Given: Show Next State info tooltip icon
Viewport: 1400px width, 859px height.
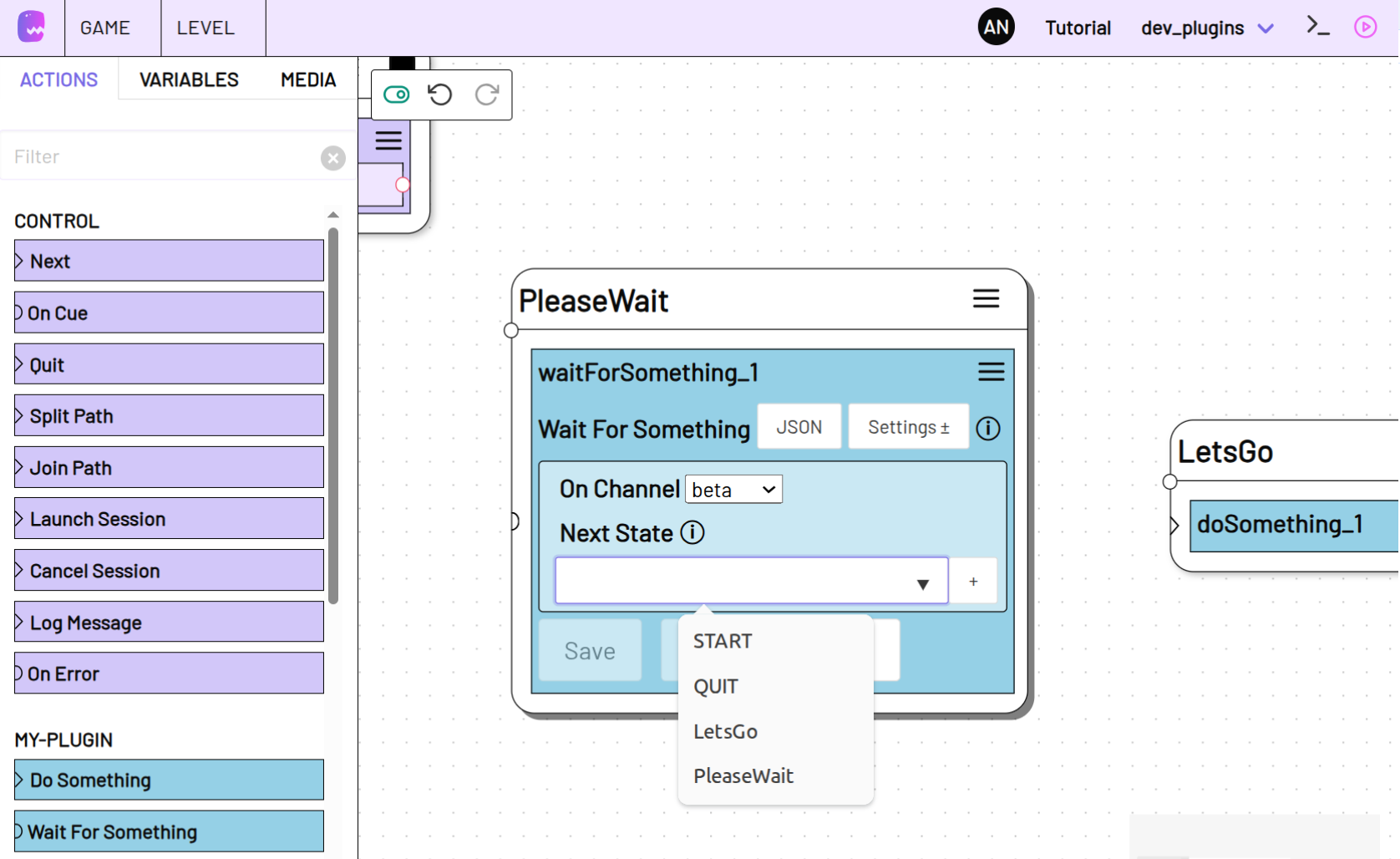Looking at the screenshot, I should pyautogui.click(x=692, y=532).
